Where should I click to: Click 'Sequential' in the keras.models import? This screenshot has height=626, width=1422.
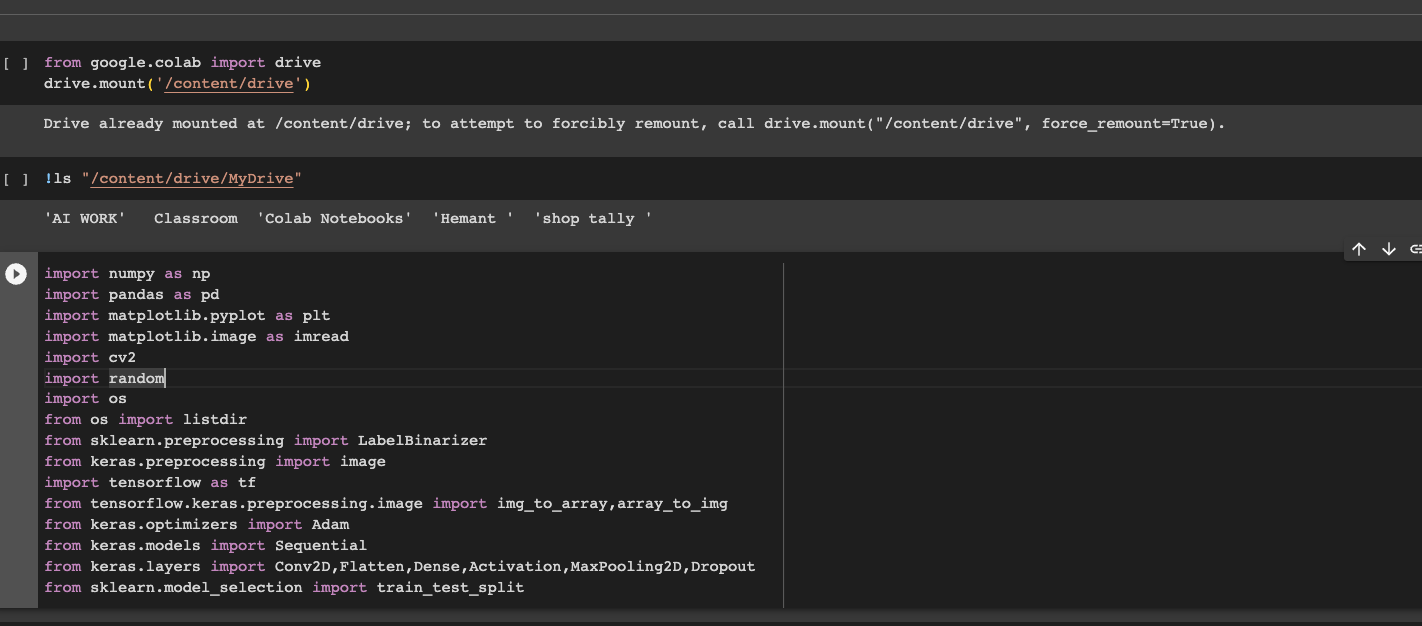click(321, 546)
